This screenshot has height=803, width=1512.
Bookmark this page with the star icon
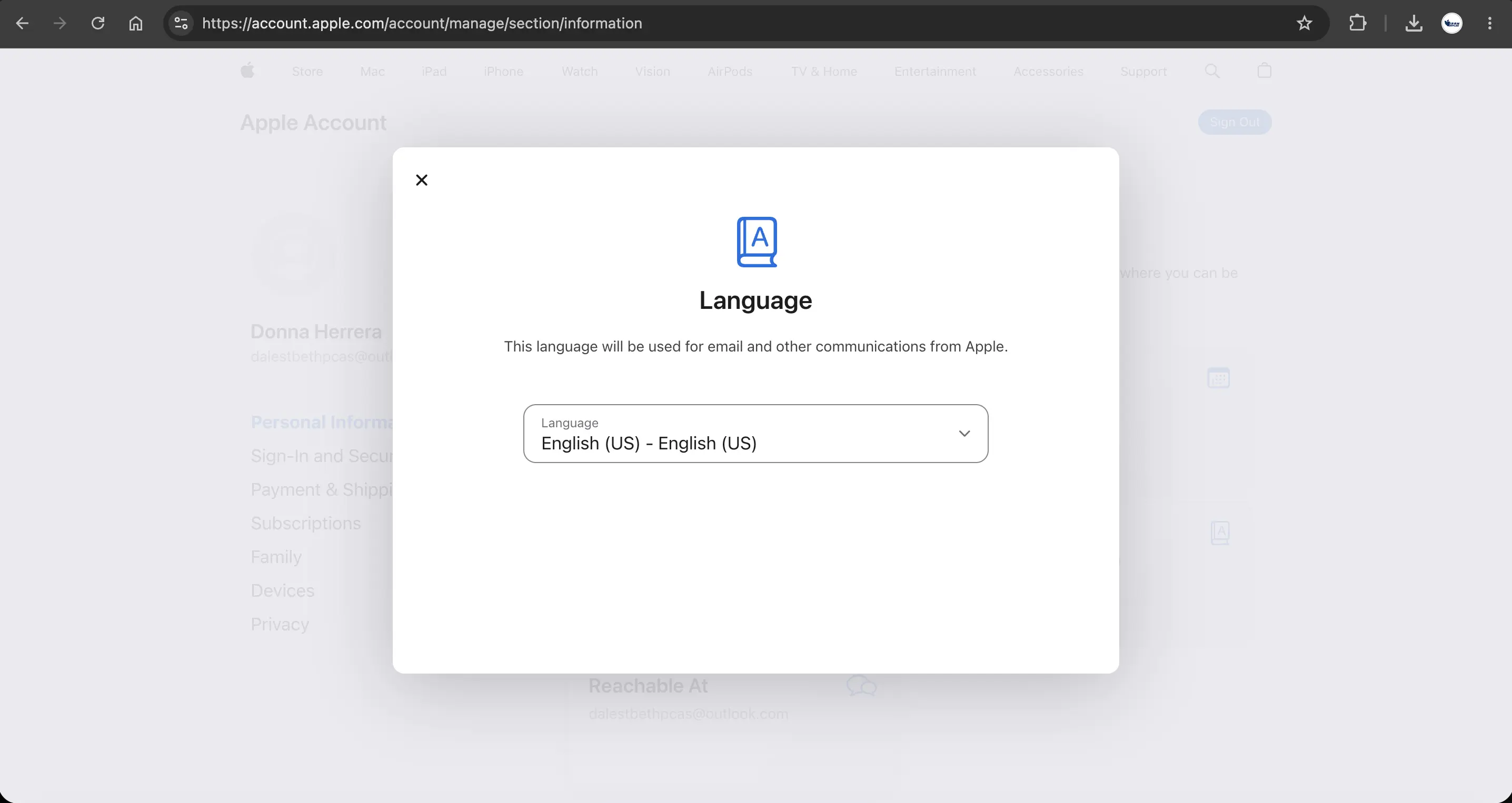(1304, 24)
